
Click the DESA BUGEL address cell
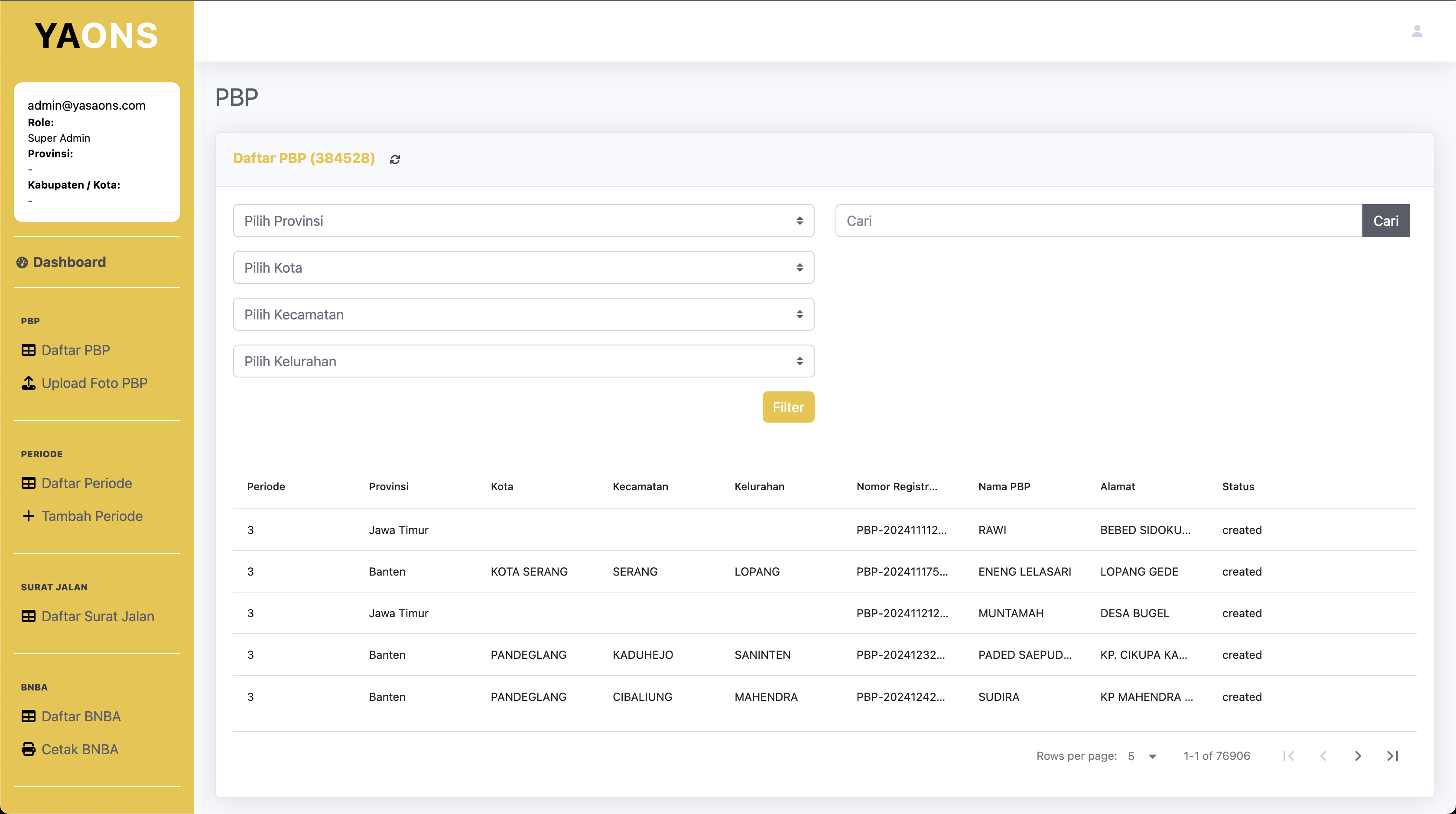click(x=1134, y=613)
